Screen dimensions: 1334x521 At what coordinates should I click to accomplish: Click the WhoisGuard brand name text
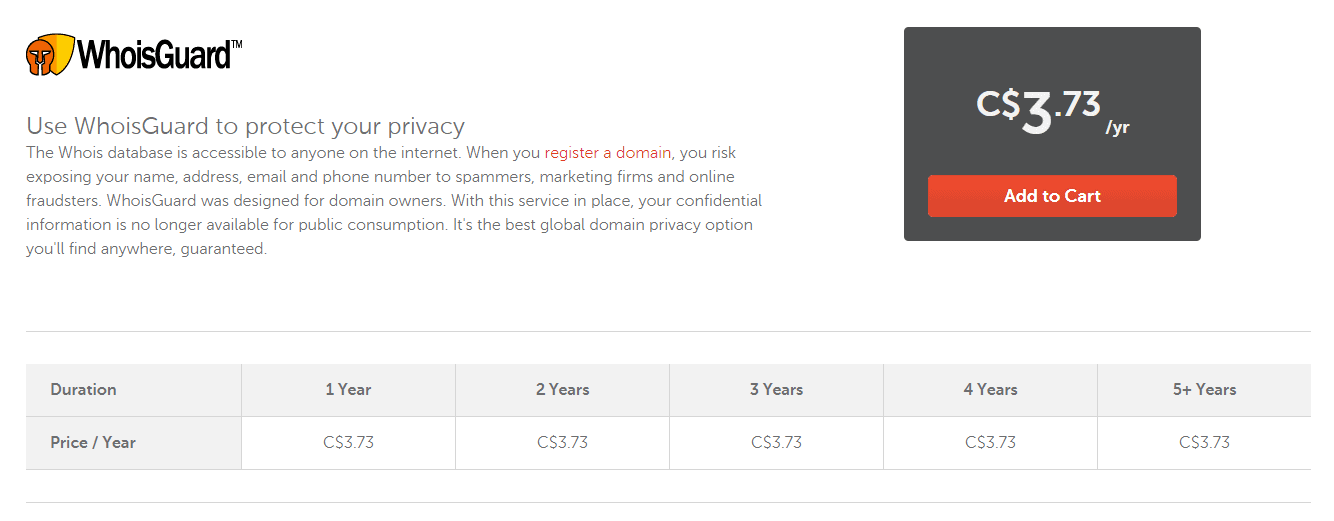click(x=159, y=55)
